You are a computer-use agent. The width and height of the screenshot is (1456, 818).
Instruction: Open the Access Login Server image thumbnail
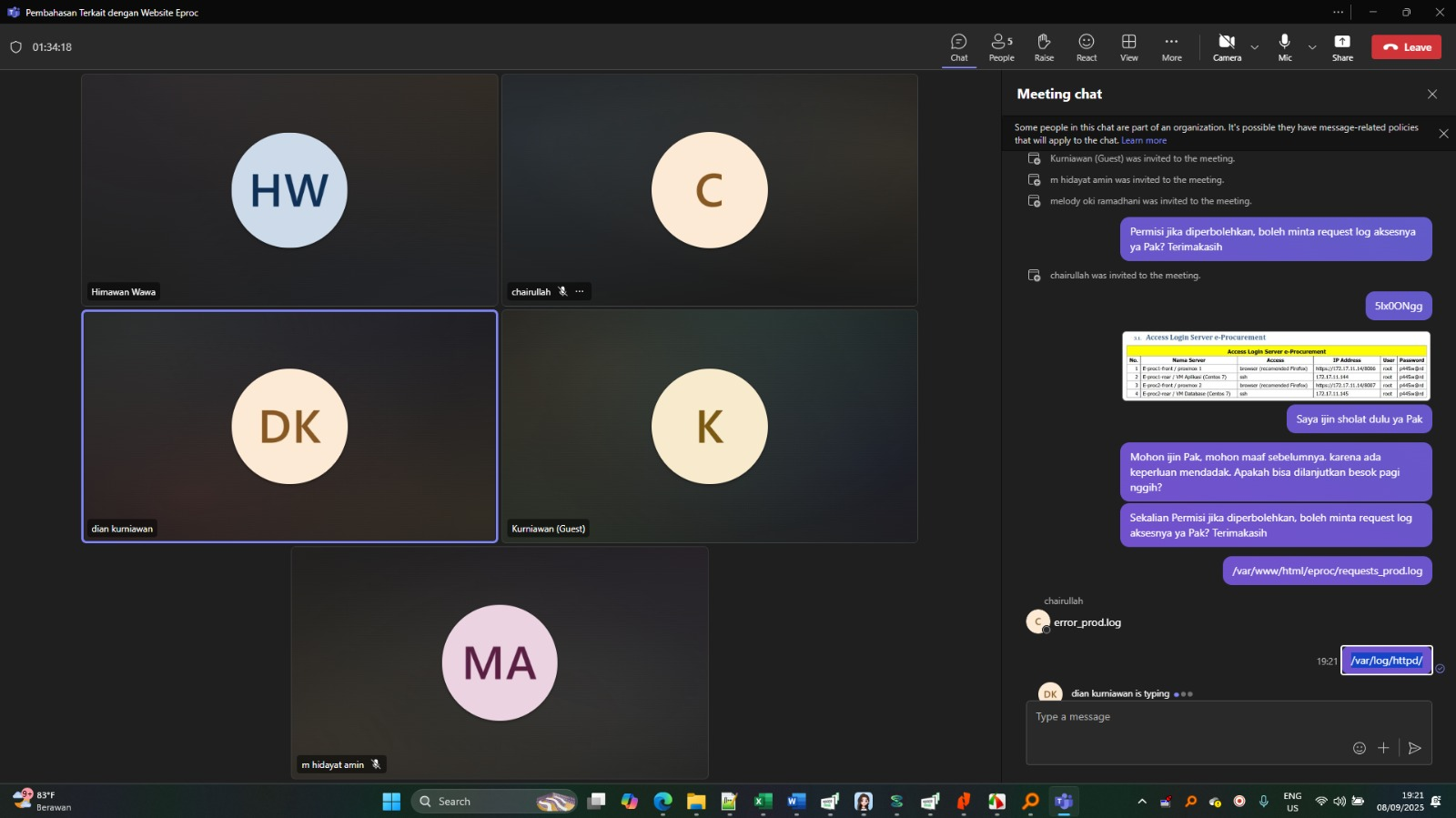click(1276, 366)
